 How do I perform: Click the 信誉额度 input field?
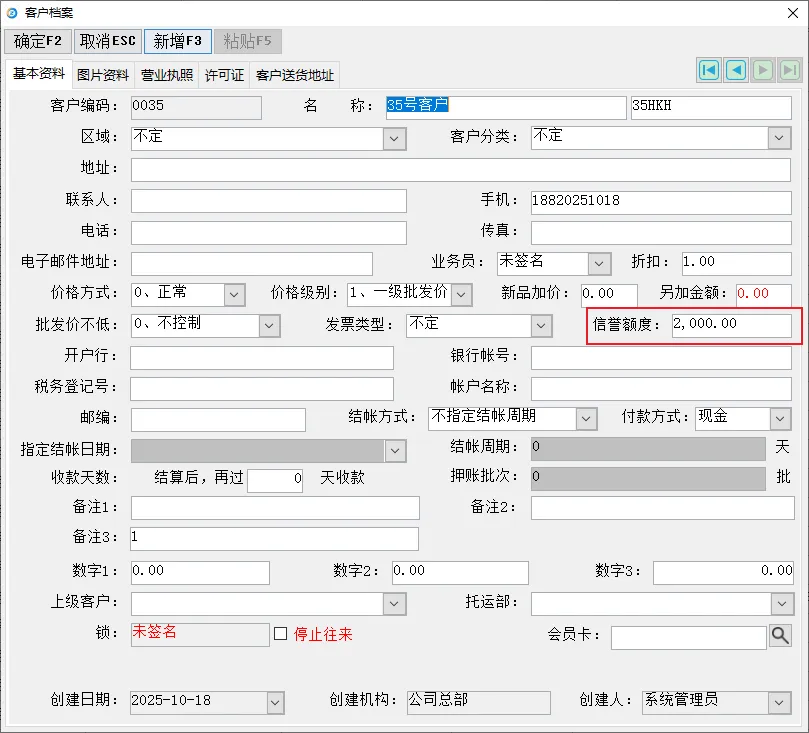pos(731,325)
